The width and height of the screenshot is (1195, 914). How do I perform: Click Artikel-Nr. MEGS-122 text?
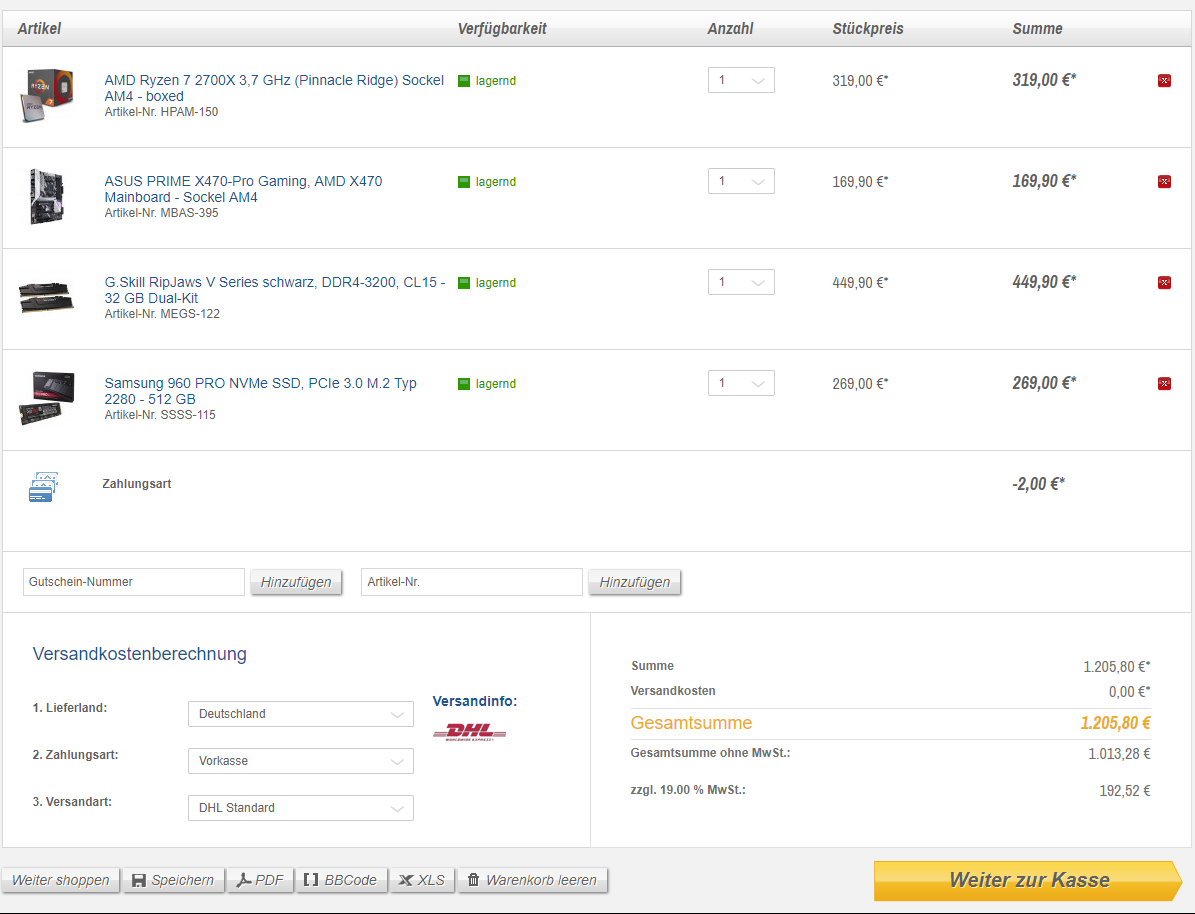[162, 314]
